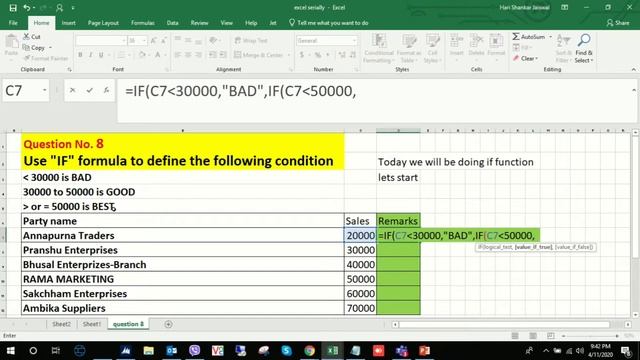
Task: Delete cells from the Cells group
Action: coord(476,46)
